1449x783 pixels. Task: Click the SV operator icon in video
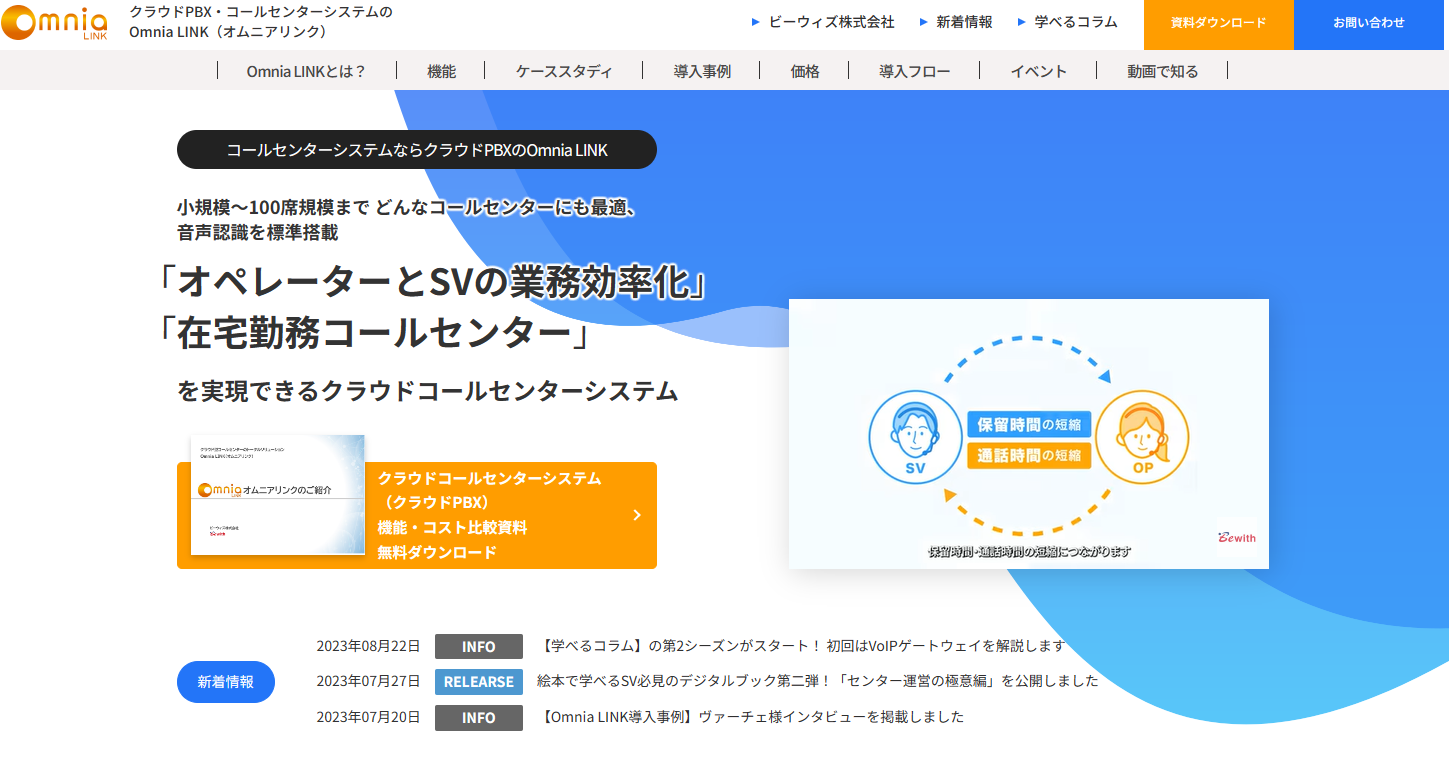[916, 438]
